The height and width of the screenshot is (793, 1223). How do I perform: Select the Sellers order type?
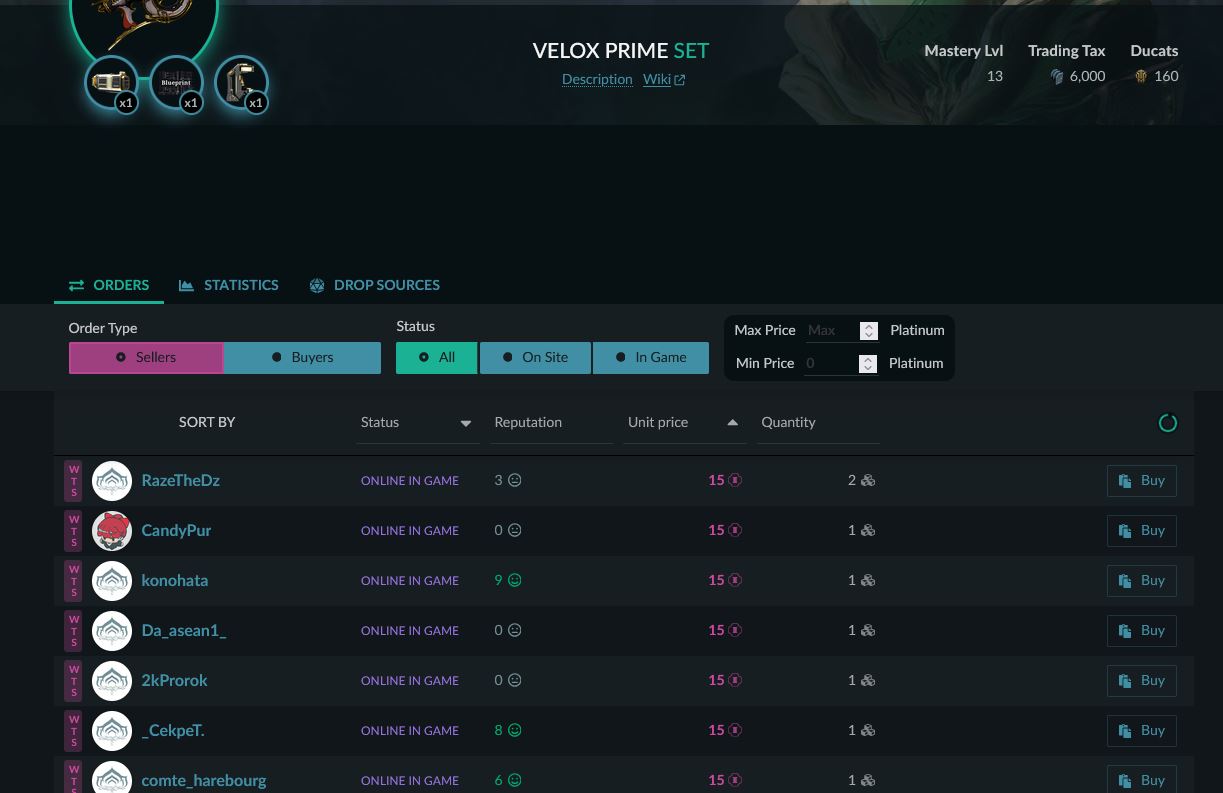click(146, 358)
